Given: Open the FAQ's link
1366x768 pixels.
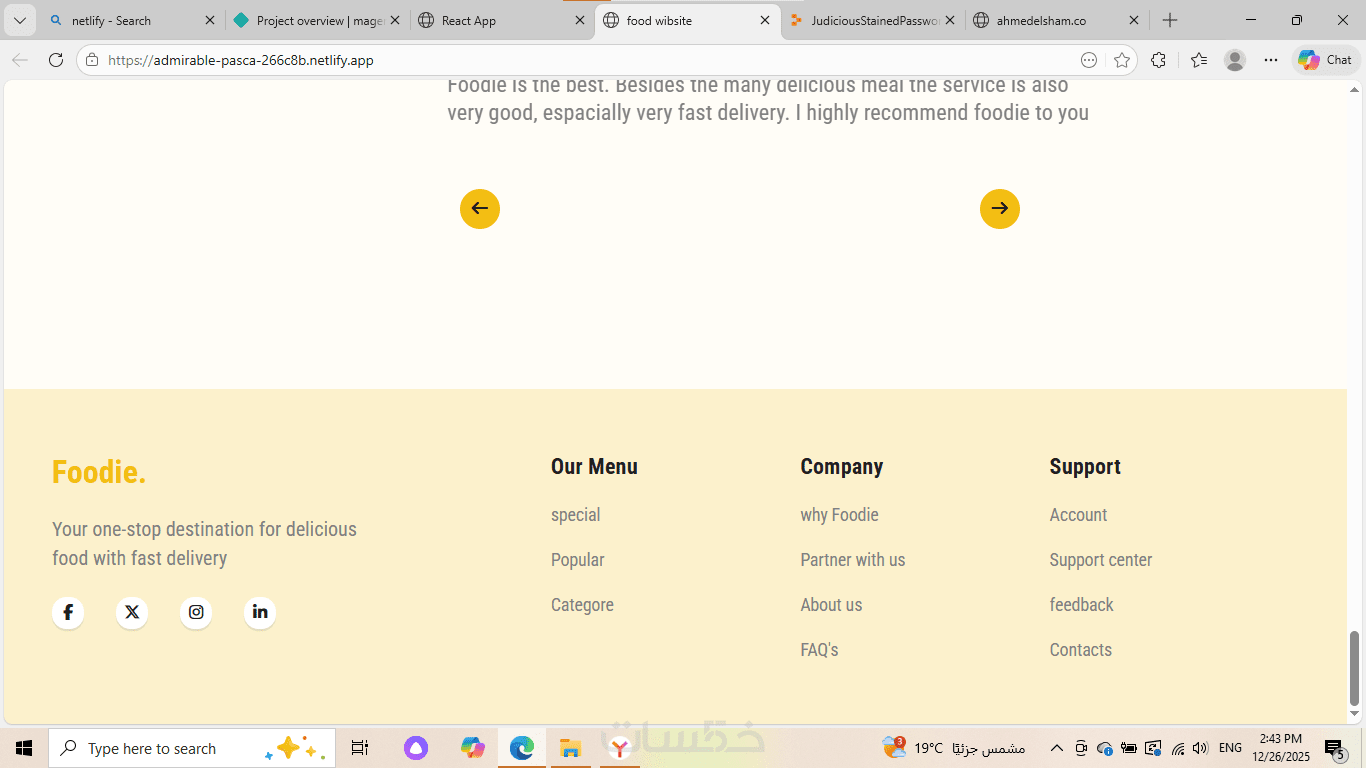Looking at the screenshot, I should [819, 650].
